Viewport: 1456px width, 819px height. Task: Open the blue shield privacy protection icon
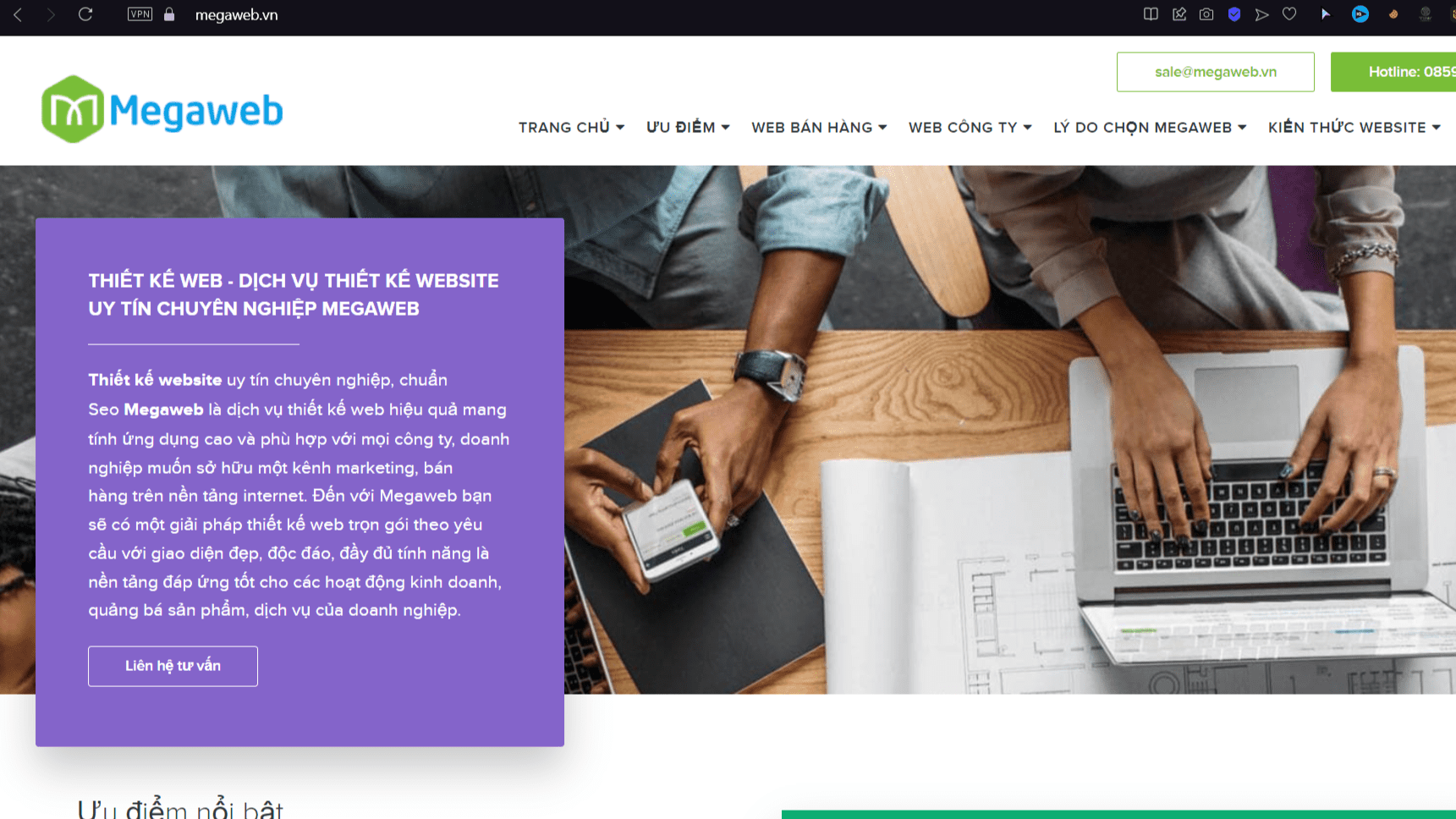click(1234, 14)
